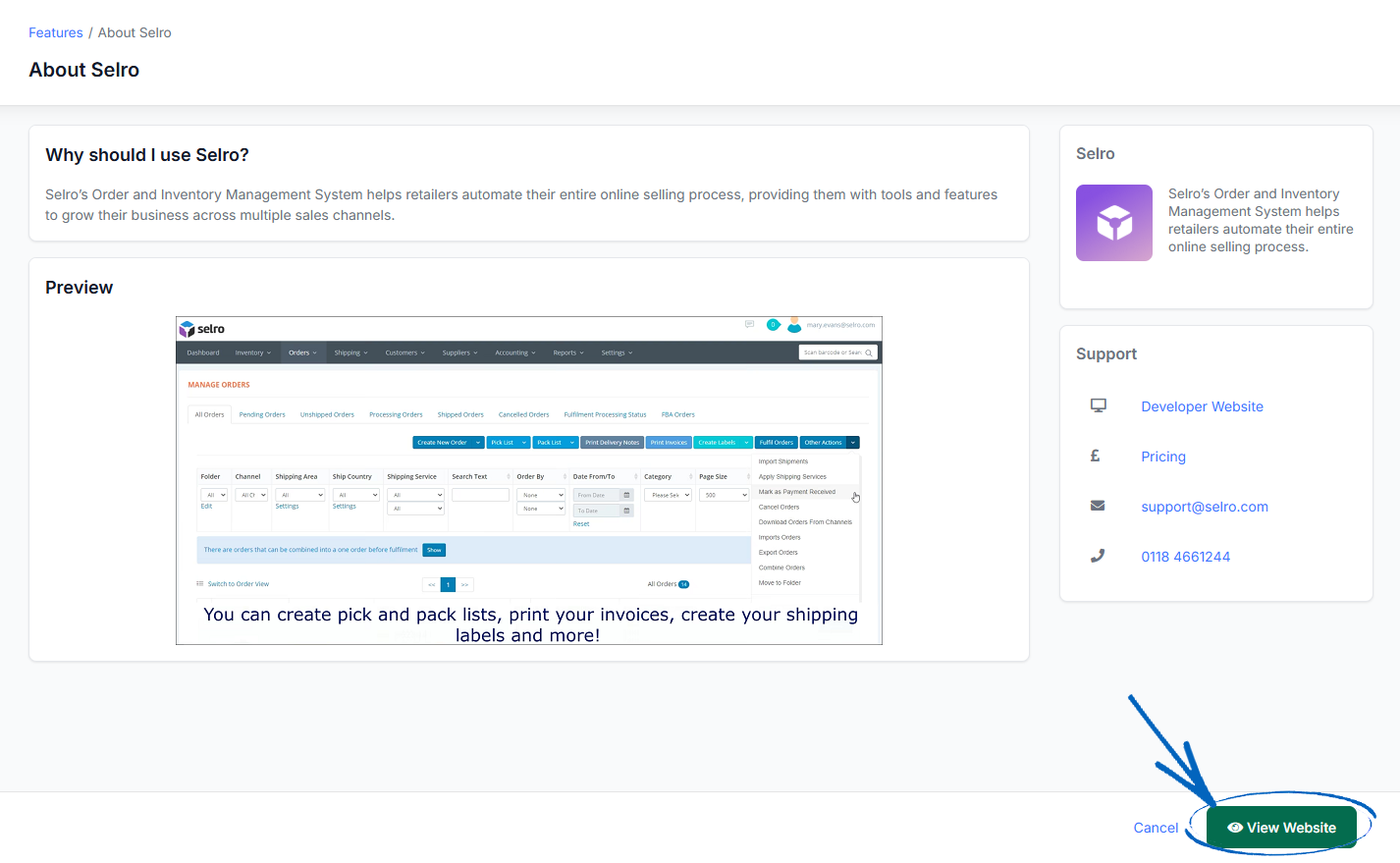Click the 'Preview' section heading
Image resolution: width=1400 pixels, height=863 pixels.
(x=80, y=288)
